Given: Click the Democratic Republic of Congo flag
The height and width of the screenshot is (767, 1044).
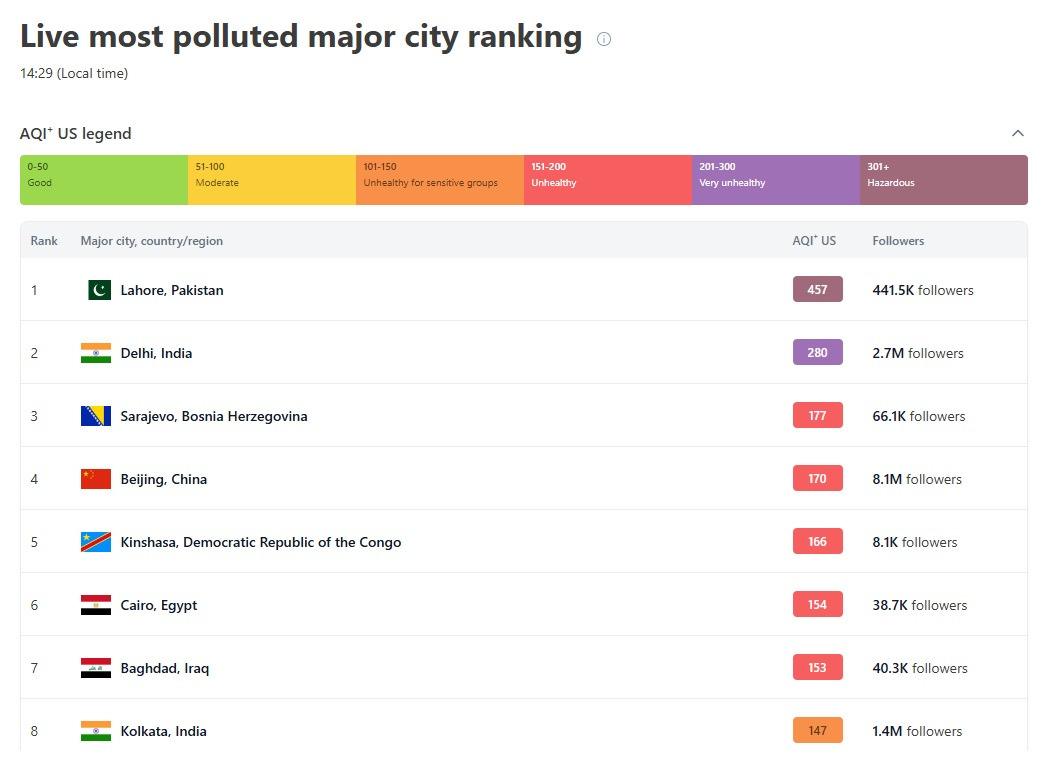Looking at the screenshot, I should point(96,542).
